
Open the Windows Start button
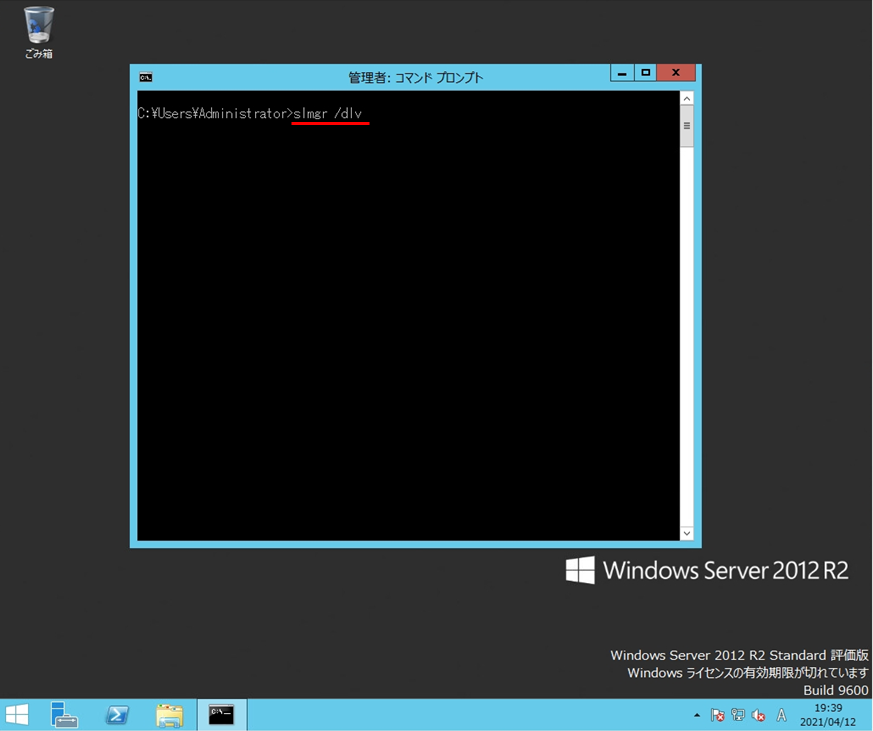coord(17,714)
